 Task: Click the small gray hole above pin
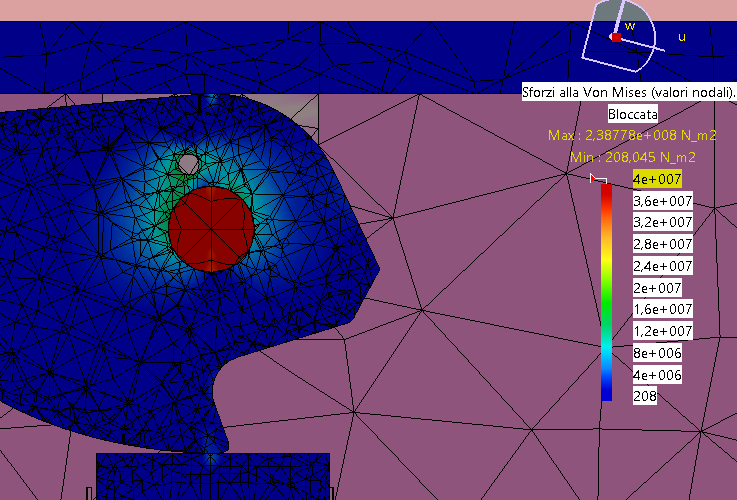point(188,164)
